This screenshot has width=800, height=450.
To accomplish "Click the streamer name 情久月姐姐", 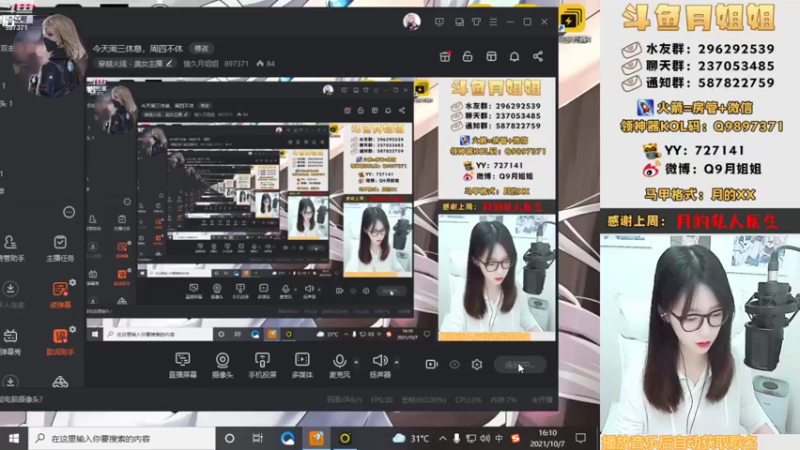I will coord(201,64).
